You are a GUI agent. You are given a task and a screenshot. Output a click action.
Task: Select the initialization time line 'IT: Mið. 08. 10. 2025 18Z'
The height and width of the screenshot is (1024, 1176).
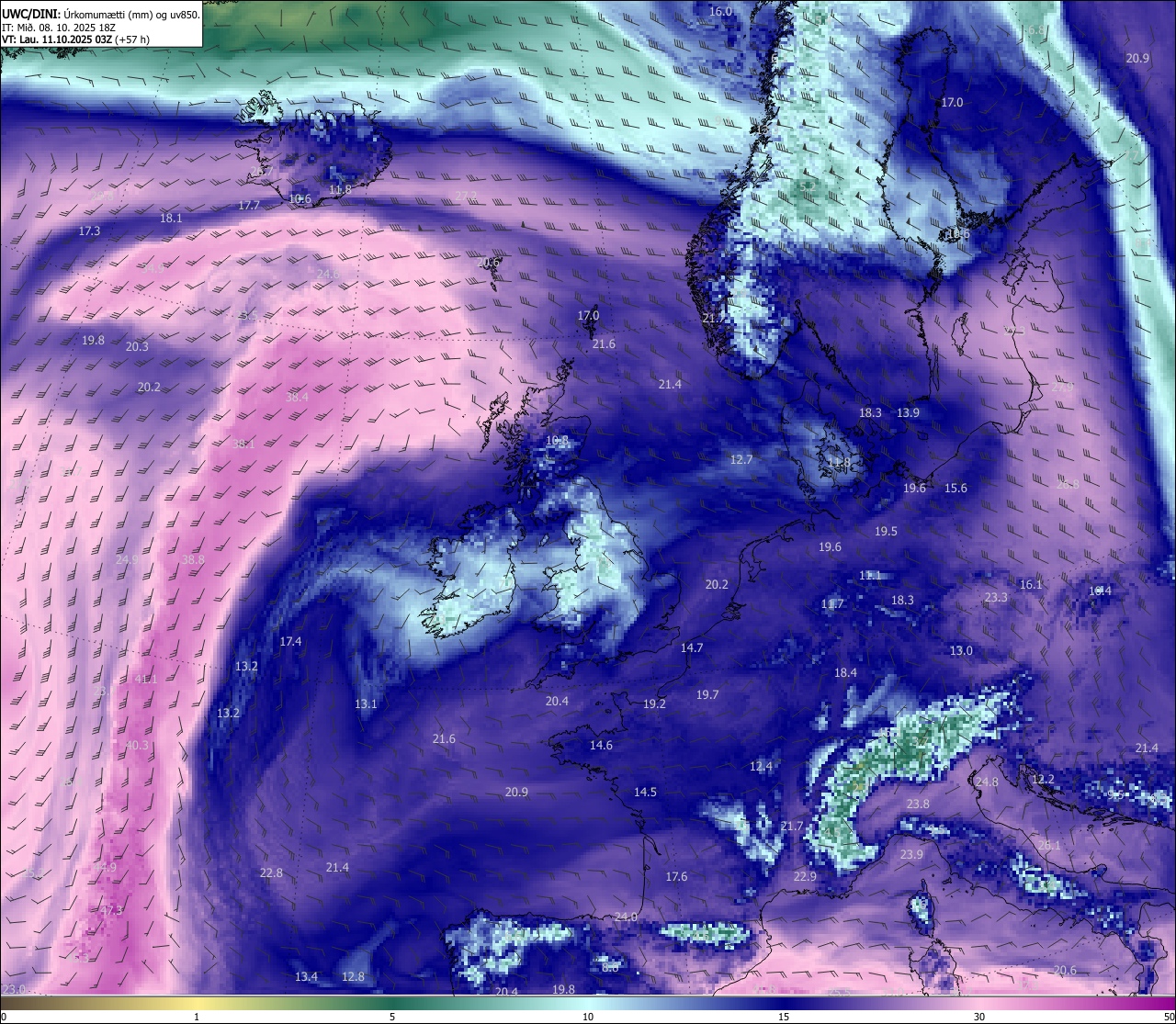click(60, 28)
